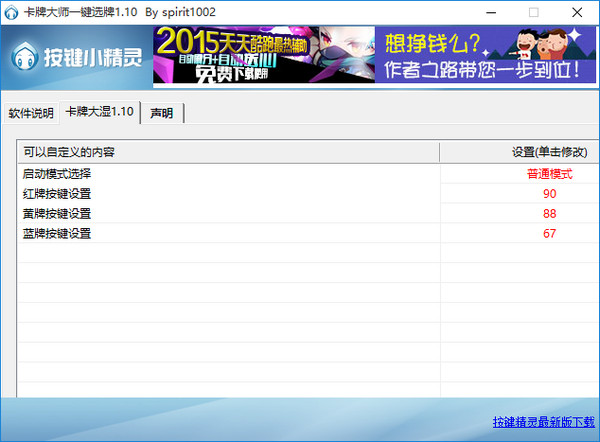Click the 设置(单击修改) column header
Screen dimensions: 600x442
tap(519, 152)
